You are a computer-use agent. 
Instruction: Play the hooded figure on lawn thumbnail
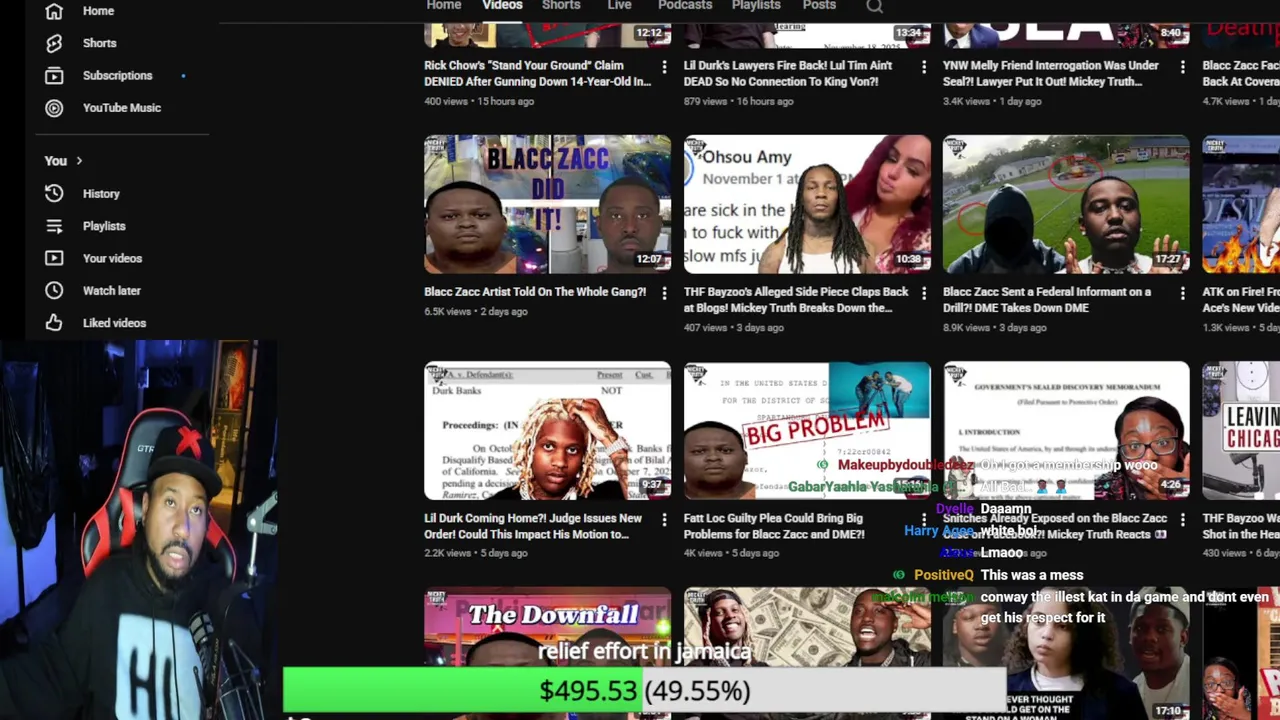click(x=1066, y=204)
